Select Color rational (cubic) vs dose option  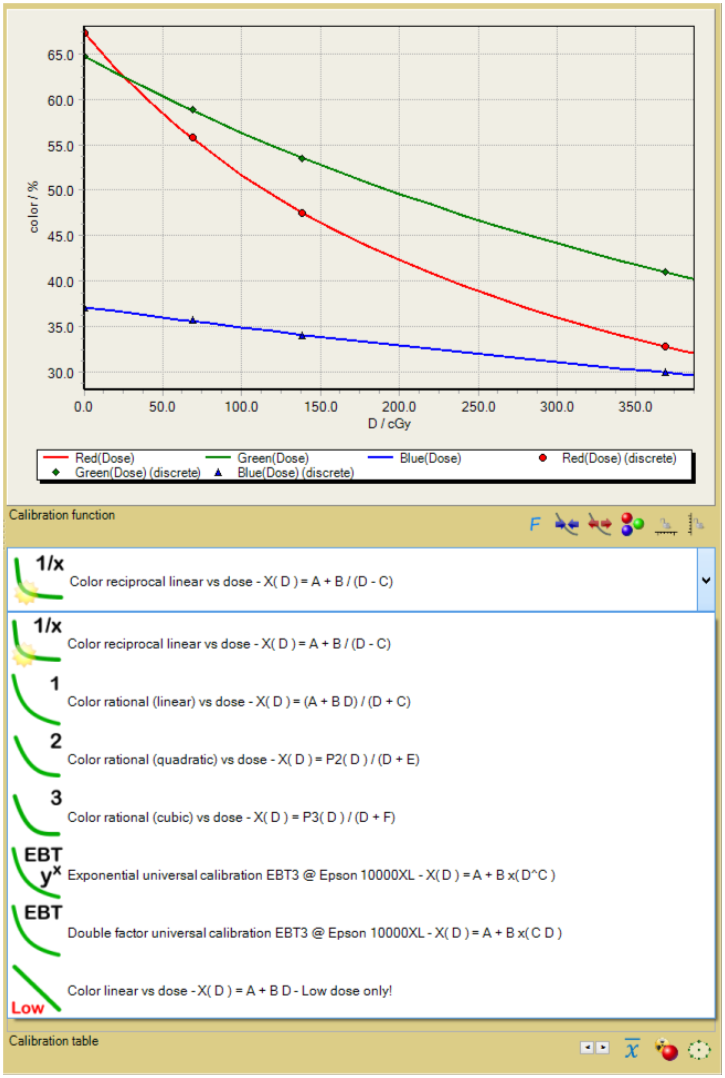[x=361, y=817]
